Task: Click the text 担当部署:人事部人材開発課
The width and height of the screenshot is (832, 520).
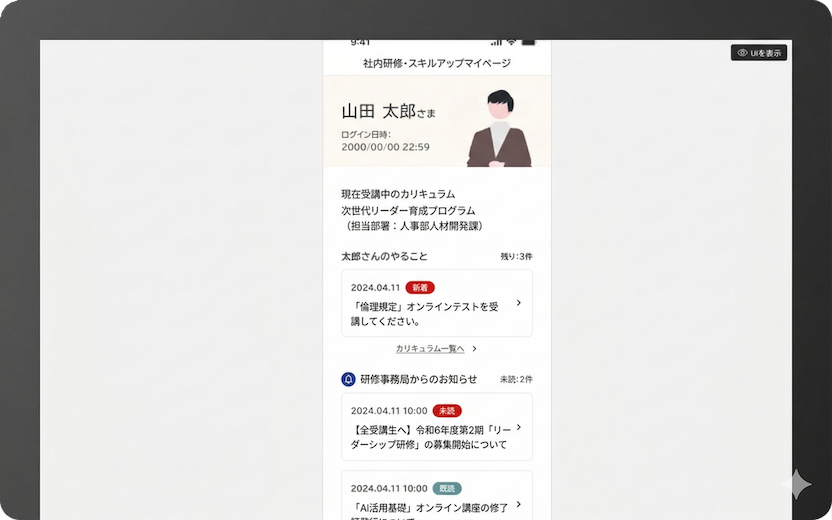Action: [x=413, y=226]
